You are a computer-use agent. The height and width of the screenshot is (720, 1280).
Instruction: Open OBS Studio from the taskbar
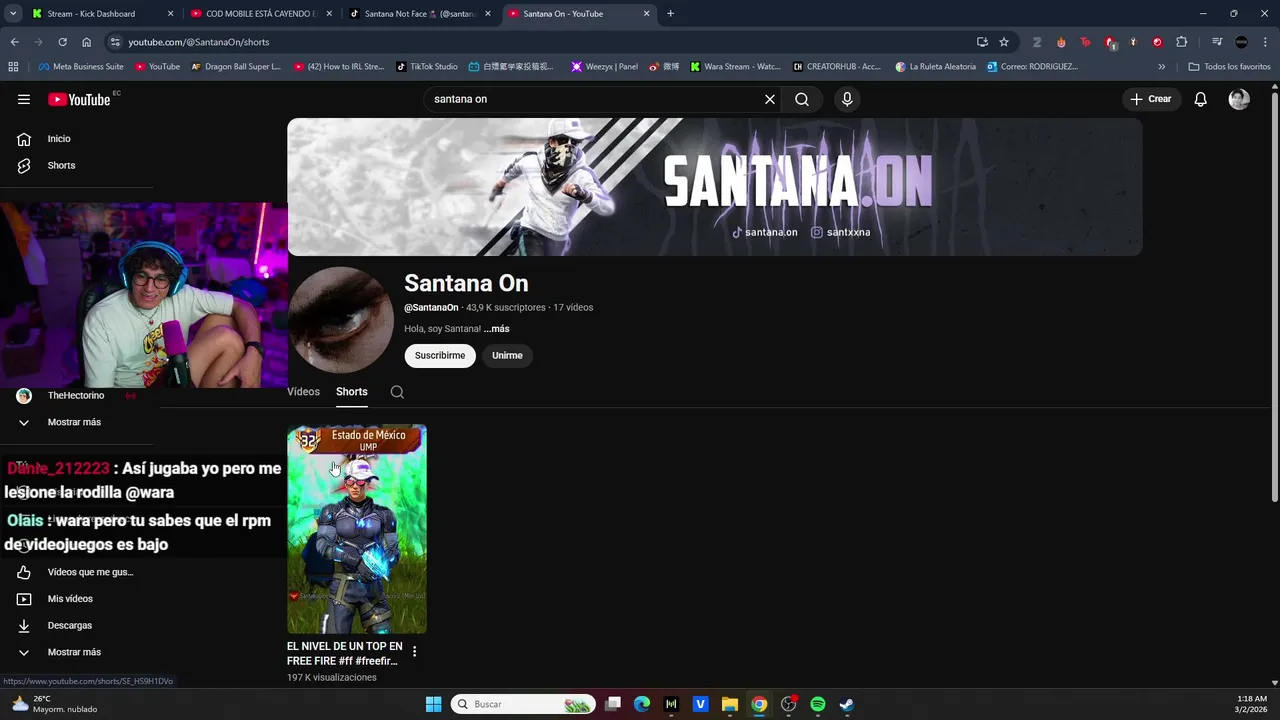[789, 704]
